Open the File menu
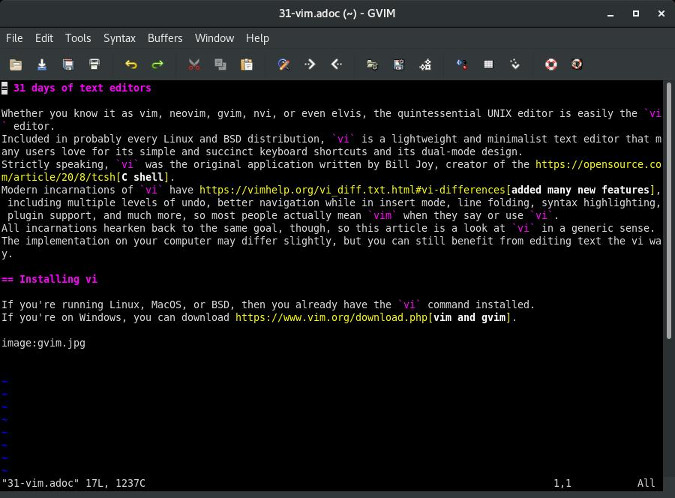675x498 pixels. click(x=15, y=38)
